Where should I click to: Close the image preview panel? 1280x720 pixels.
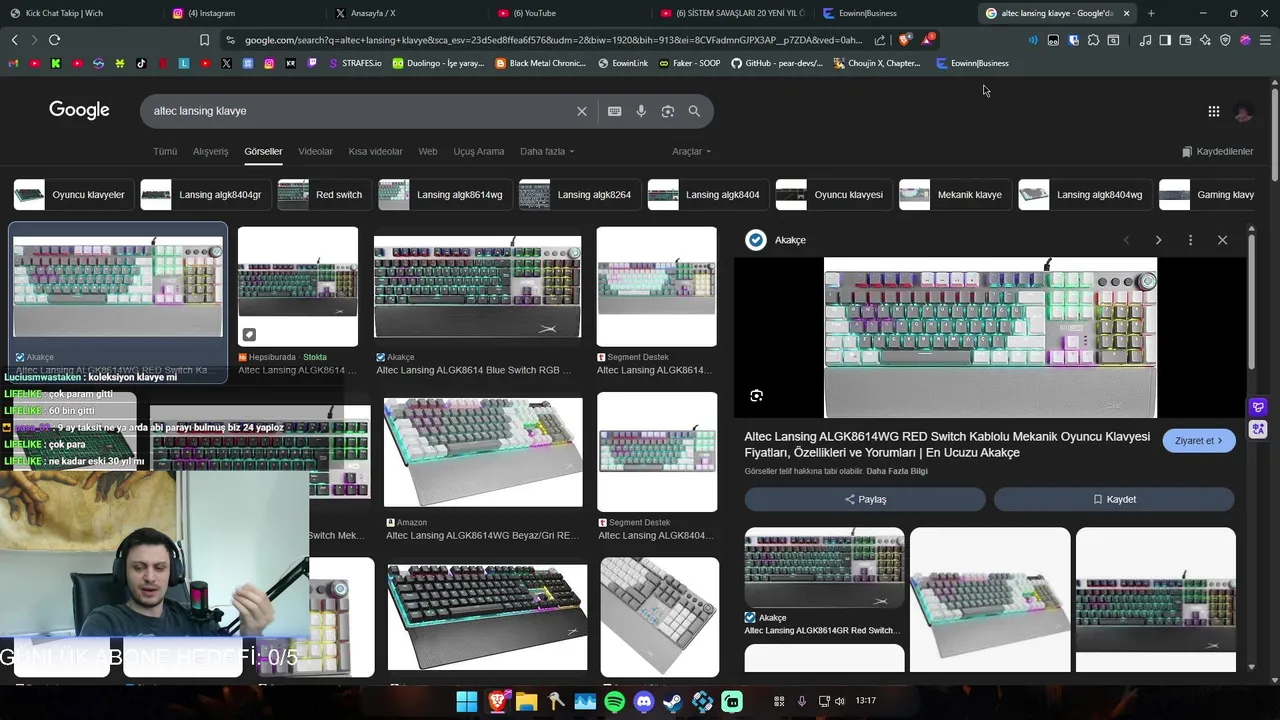click(1222, 240)
